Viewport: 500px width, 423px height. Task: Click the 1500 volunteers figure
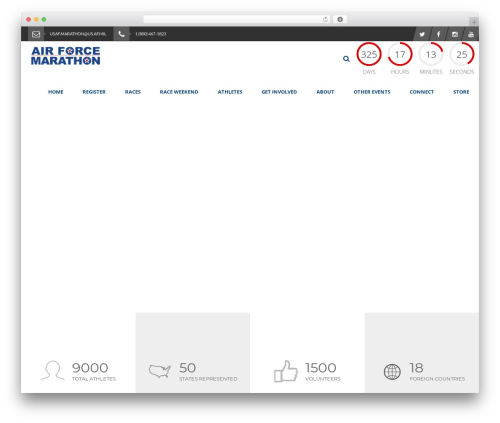[x=321, y=368]
